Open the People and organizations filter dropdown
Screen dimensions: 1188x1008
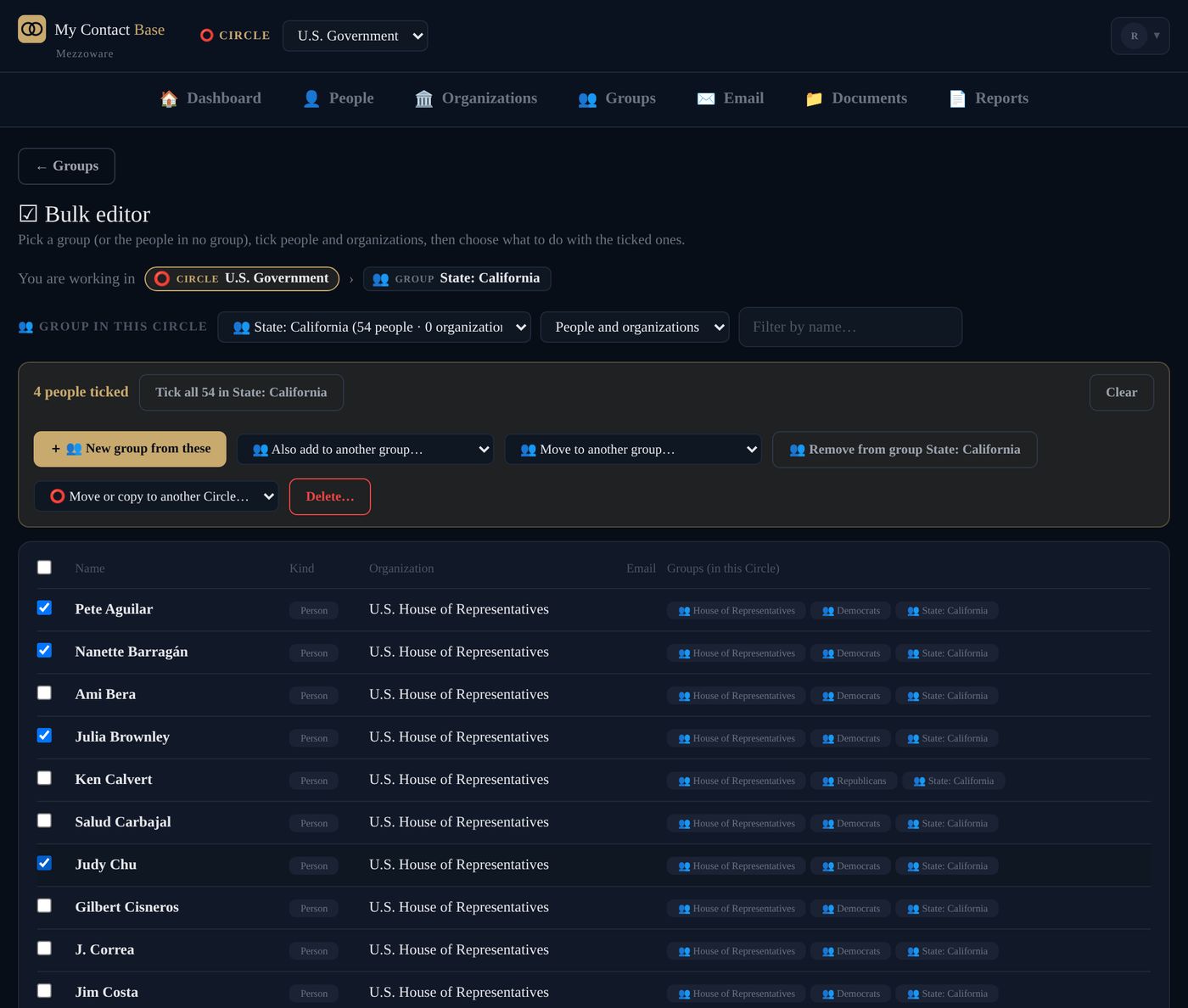pos(635,328)
